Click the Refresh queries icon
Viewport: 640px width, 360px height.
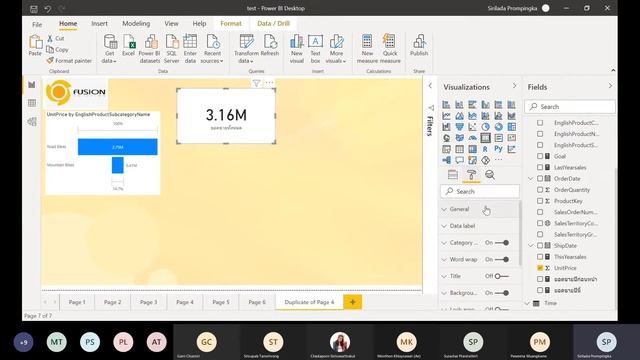coord(270,45)
